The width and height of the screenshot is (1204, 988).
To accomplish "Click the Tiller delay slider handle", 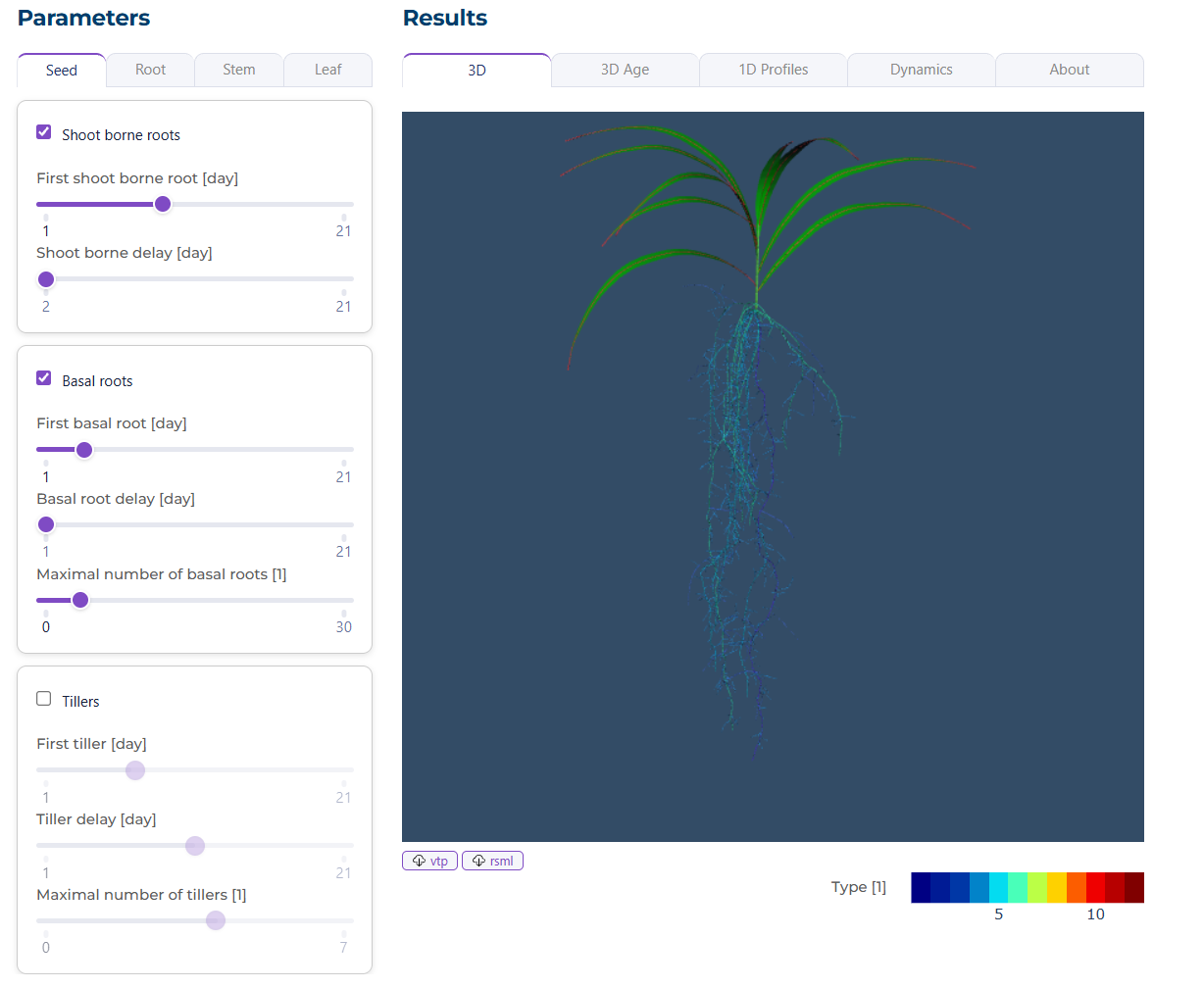I will 195,846.
